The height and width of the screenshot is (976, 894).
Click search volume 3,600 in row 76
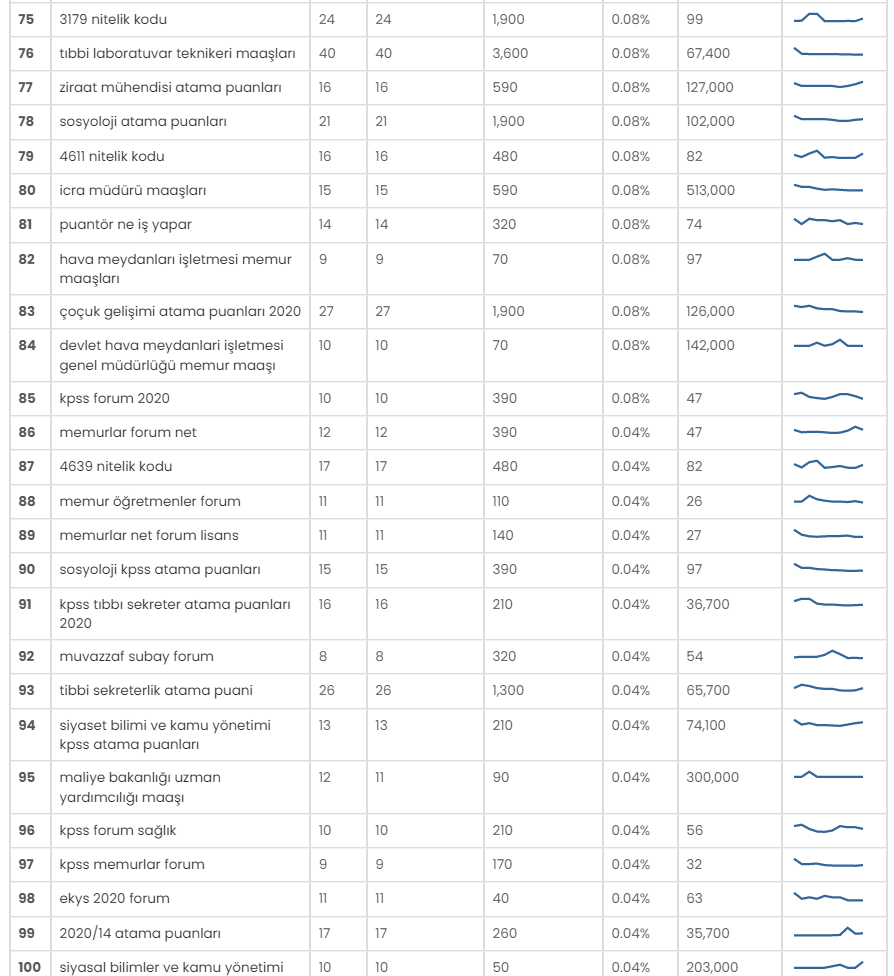coord(510,54)
